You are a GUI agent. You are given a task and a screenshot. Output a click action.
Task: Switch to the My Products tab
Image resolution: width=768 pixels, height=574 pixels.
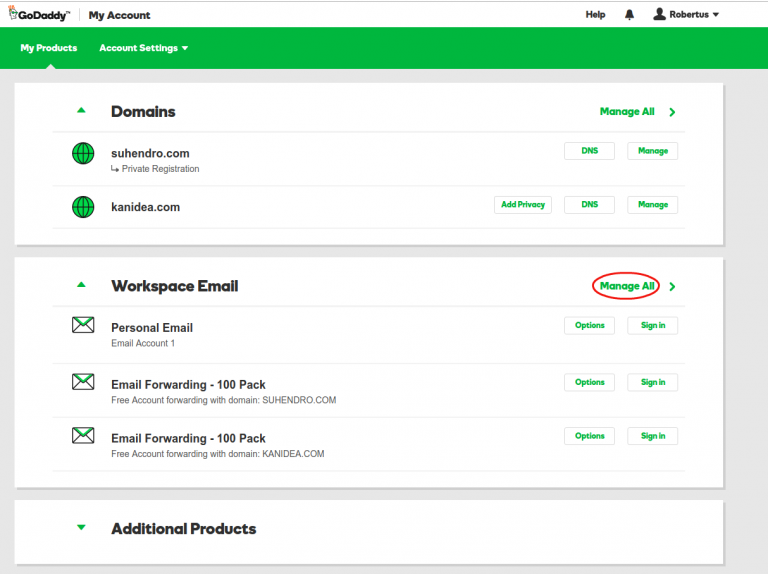[49, 48]
